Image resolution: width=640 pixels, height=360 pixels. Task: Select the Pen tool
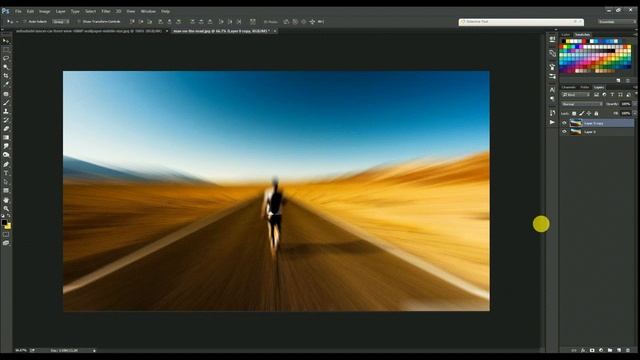pos(6,164)
